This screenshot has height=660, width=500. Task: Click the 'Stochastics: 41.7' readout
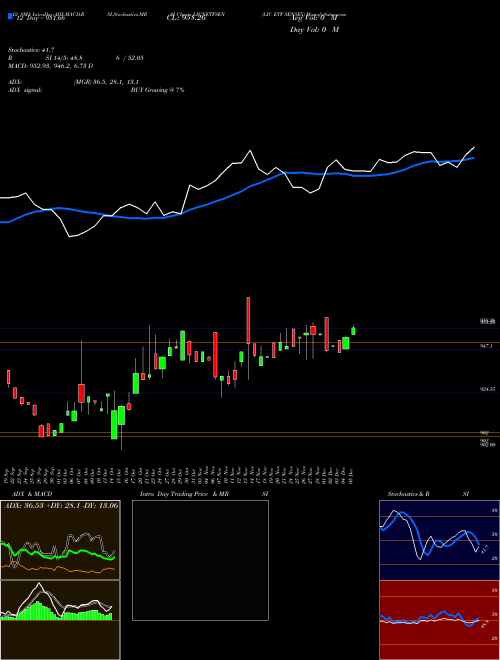(x=31, y=50)
